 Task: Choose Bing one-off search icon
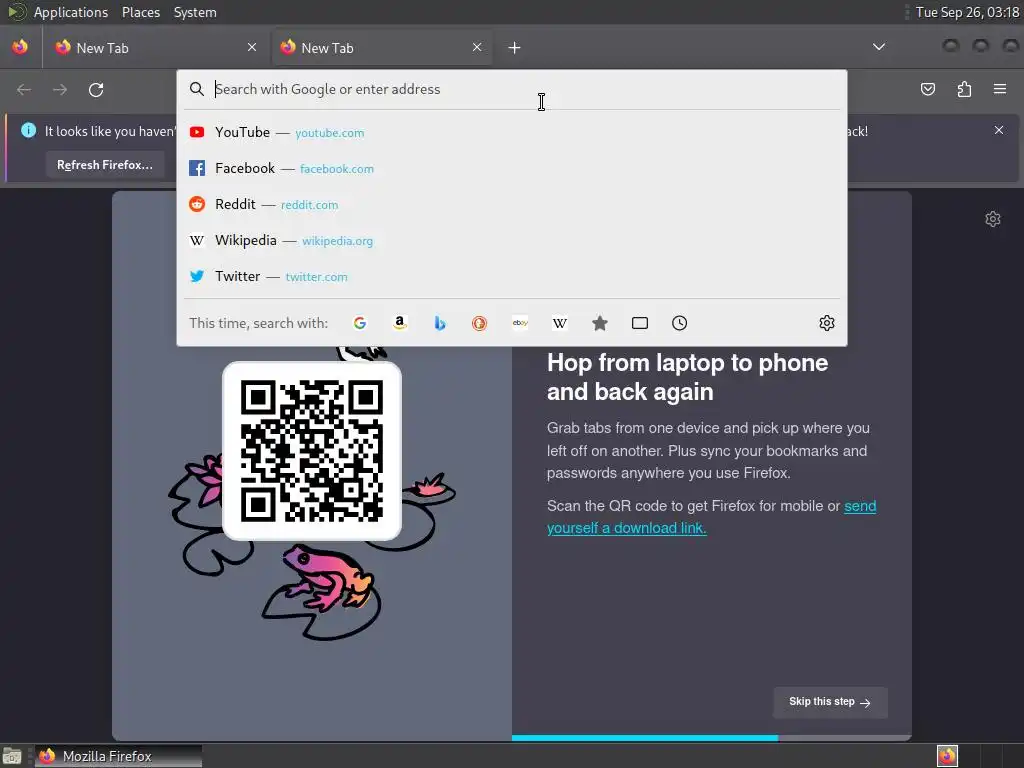pyautogui.click(x=440, y=323)
